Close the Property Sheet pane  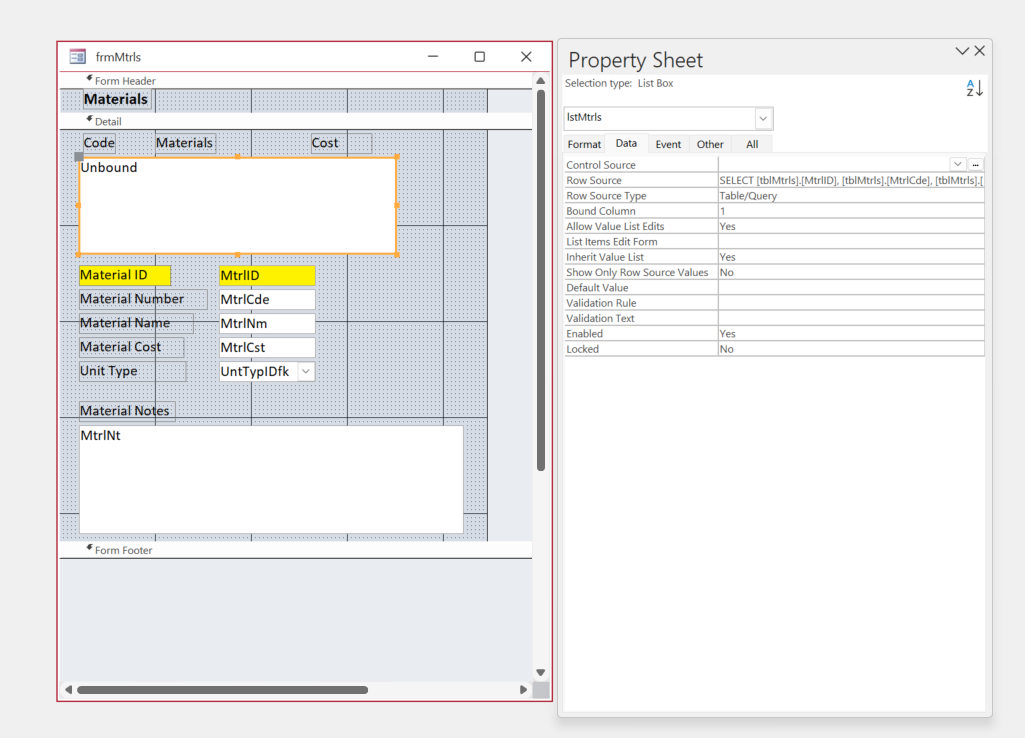[979, 51]
